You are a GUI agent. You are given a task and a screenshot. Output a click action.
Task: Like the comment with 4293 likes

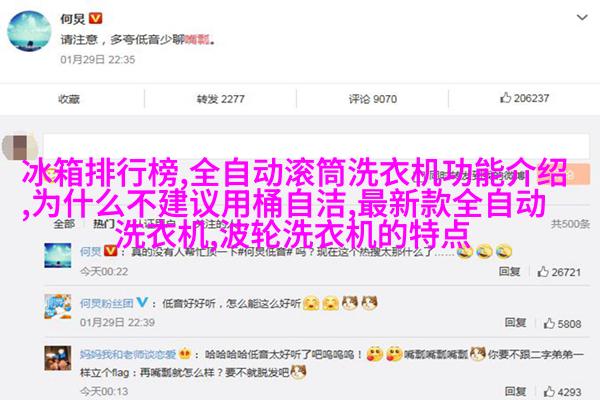pos(562,392)
